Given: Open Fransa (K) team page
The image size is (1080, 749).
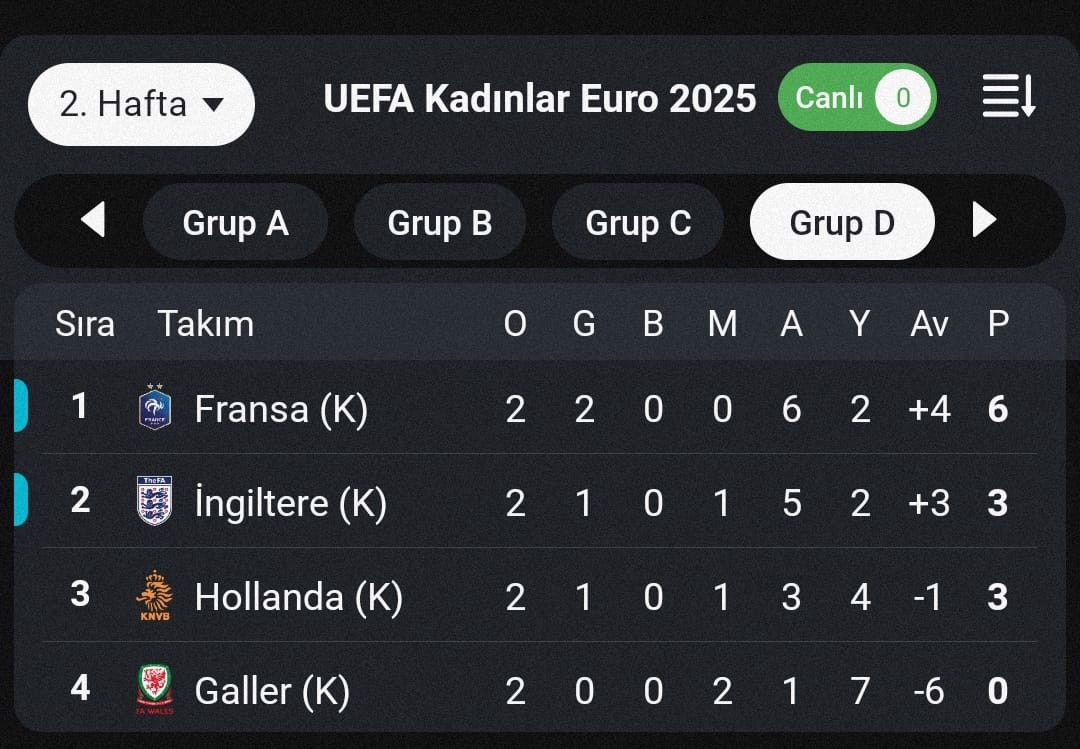Looking at the screenshot, I should tap(281, 409).
